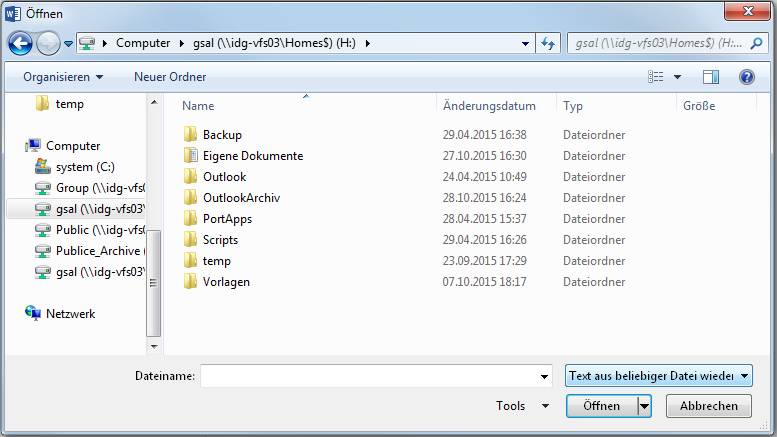Open the Dateiname dropdown arrow

[545, 377]
